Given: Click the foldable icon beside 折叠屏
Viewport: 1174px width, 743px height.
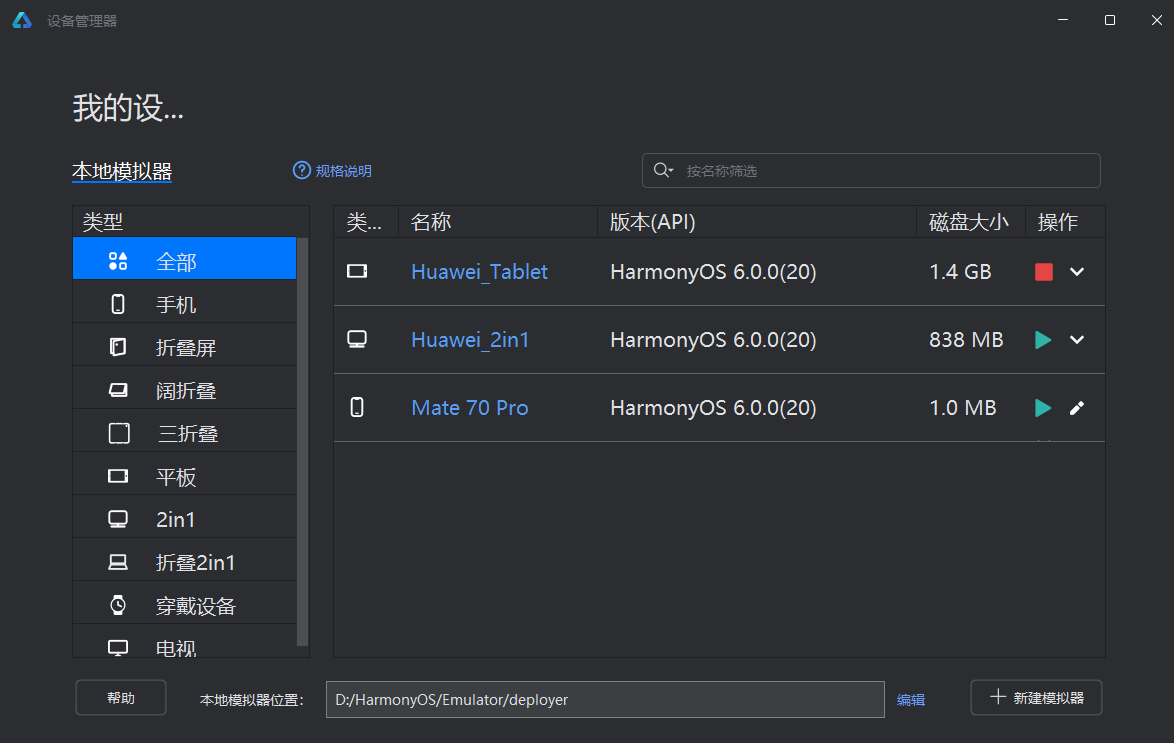Looking at the screenshot, I should coord(118,347).
